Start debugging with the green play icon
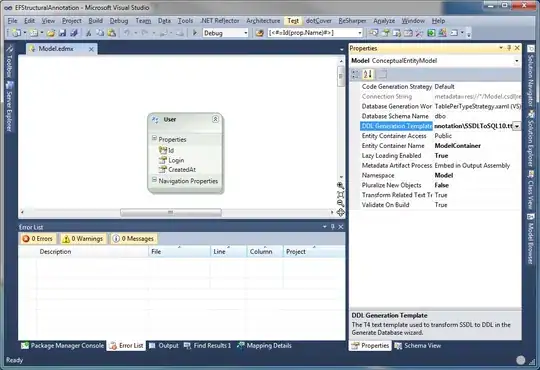Screen dimensions: 540x370 pos(195,33)
